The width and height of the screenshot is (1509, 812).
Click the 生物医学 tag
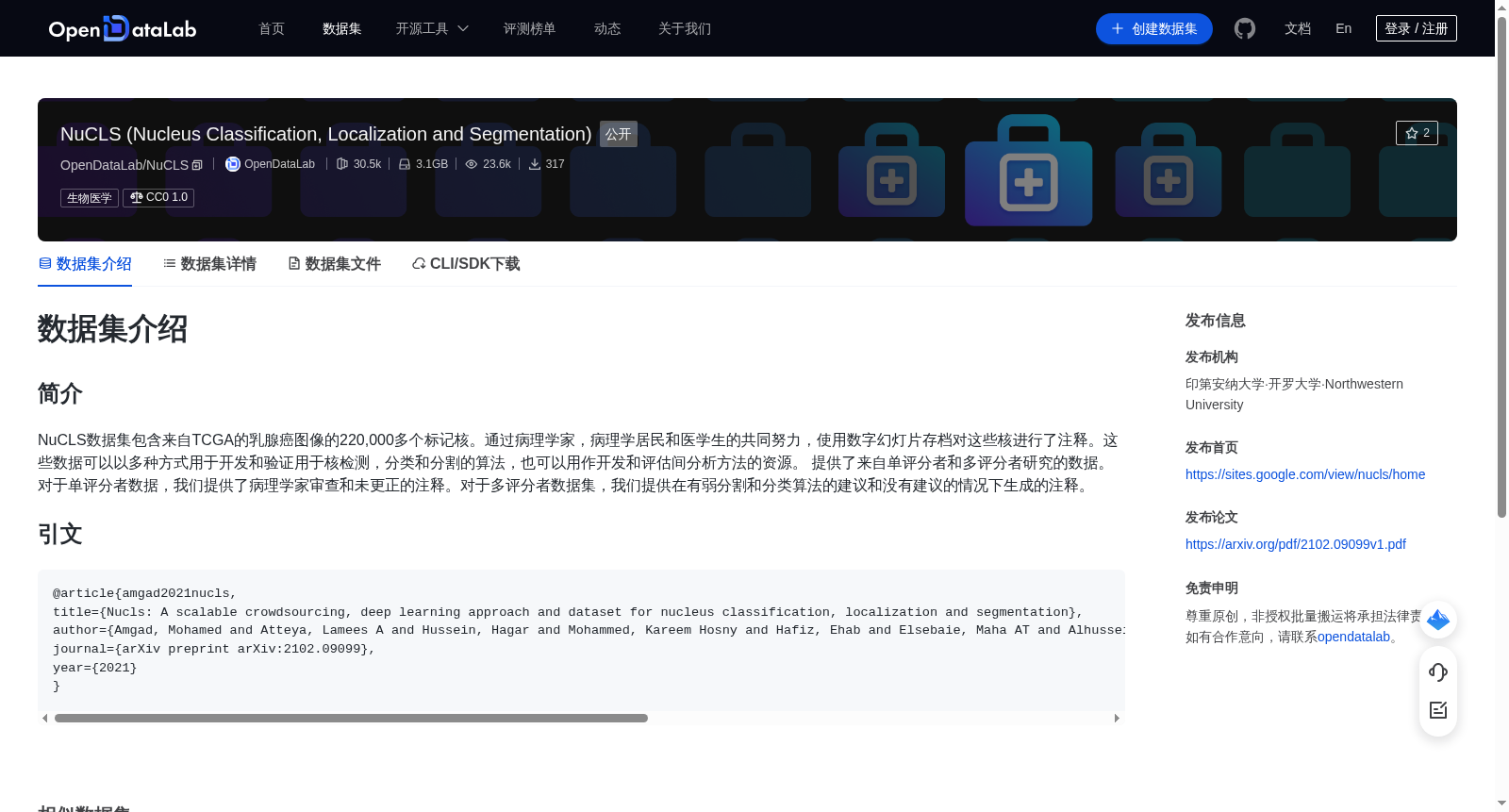click(90, 198)
